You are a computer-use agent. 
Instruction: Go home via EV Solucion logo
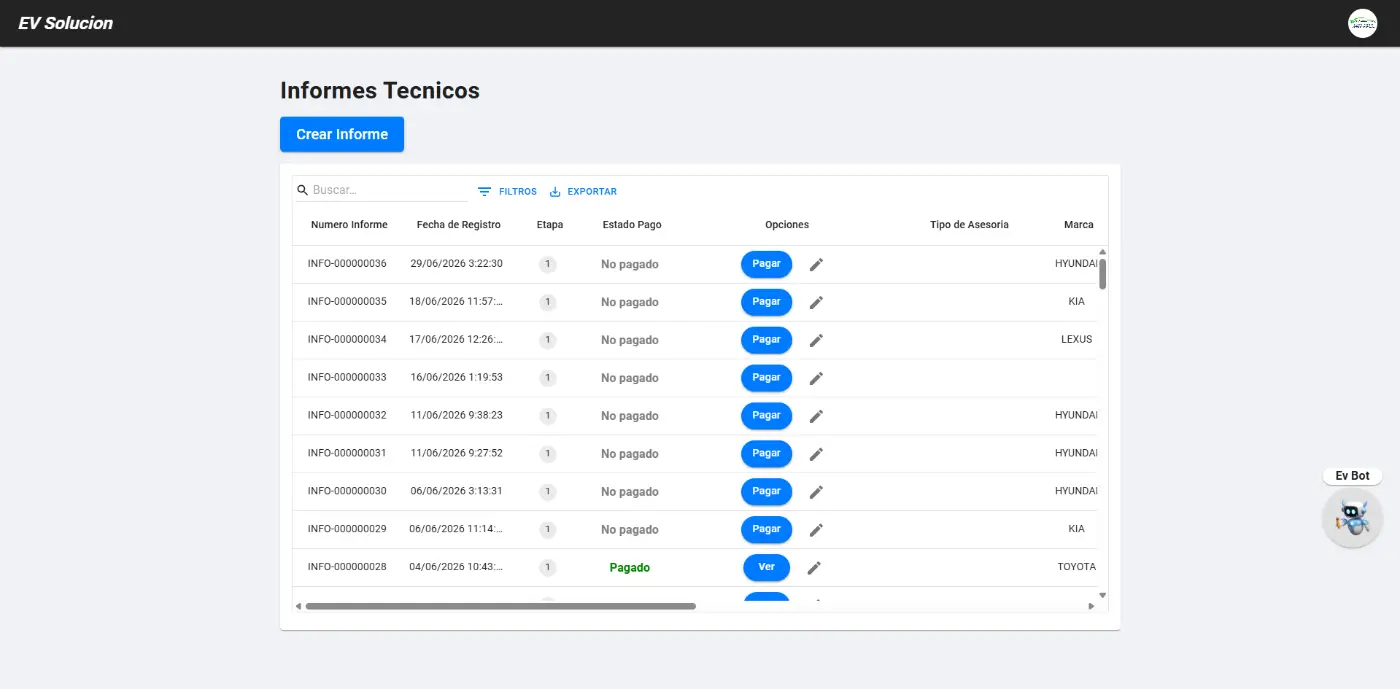coord(66,23)
